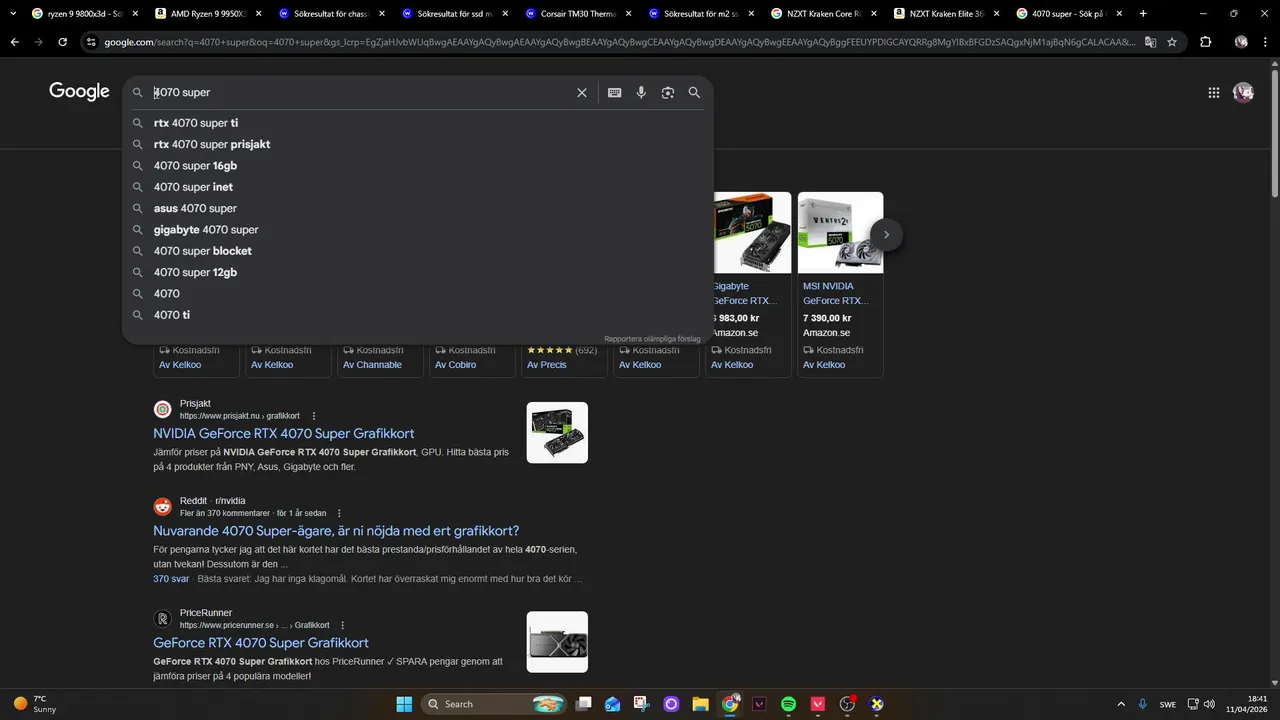Viewport: 1280px width, 720px height.
Task: Click the address bar URL
Action: 620,42
